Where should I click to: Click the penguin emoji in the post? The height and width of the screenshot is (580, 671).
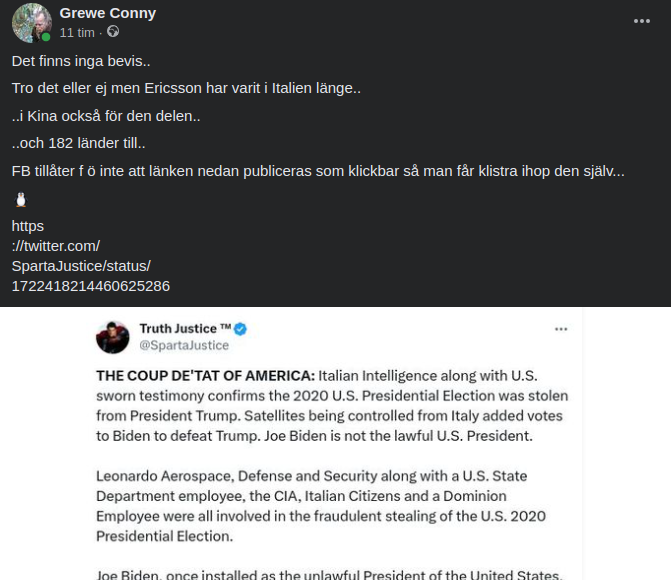click(x=20, y=199)
